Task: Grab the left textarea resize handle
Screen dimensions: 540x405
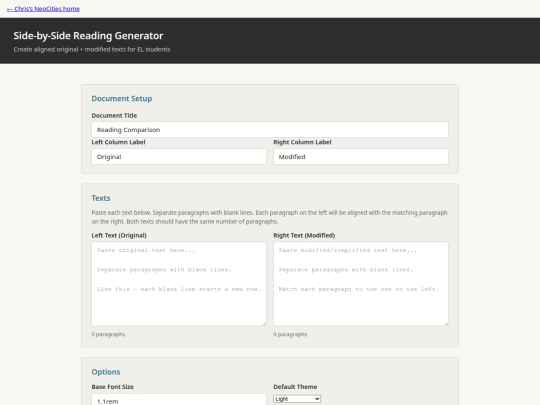Action: 264,323
